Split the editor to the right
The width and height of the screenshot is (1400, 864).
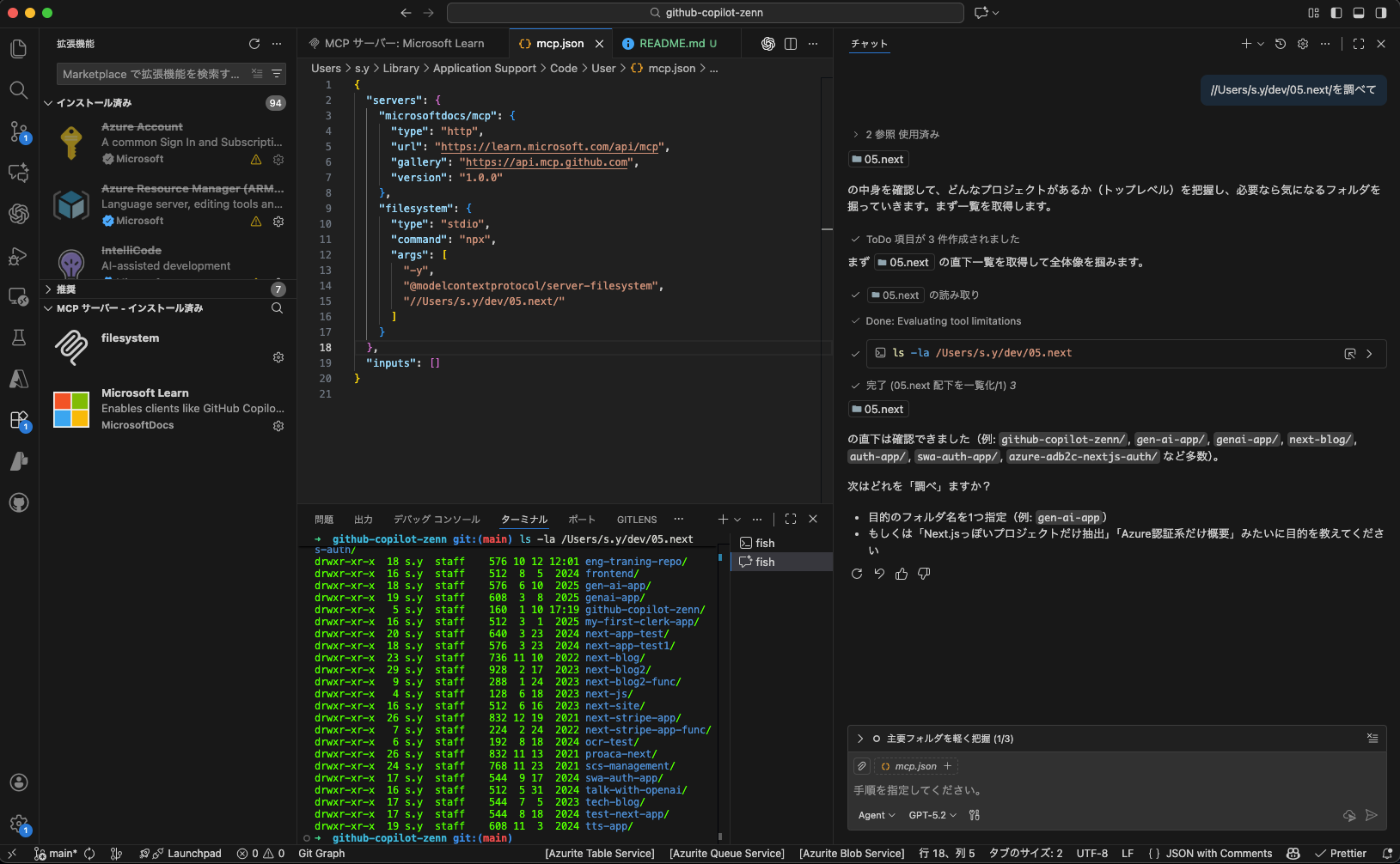790,44
